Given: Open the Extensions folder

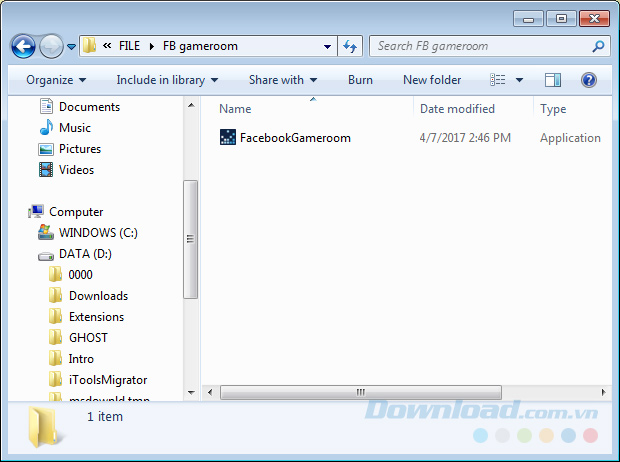Looking at the screenshot, I should [96, 316].
